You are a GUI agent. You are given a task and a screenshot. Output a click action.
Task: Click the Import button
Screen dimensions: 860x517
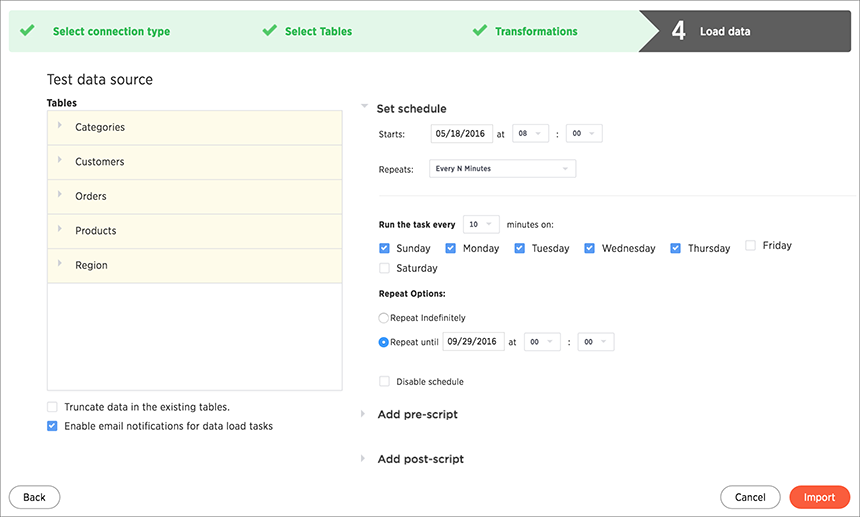819,497
